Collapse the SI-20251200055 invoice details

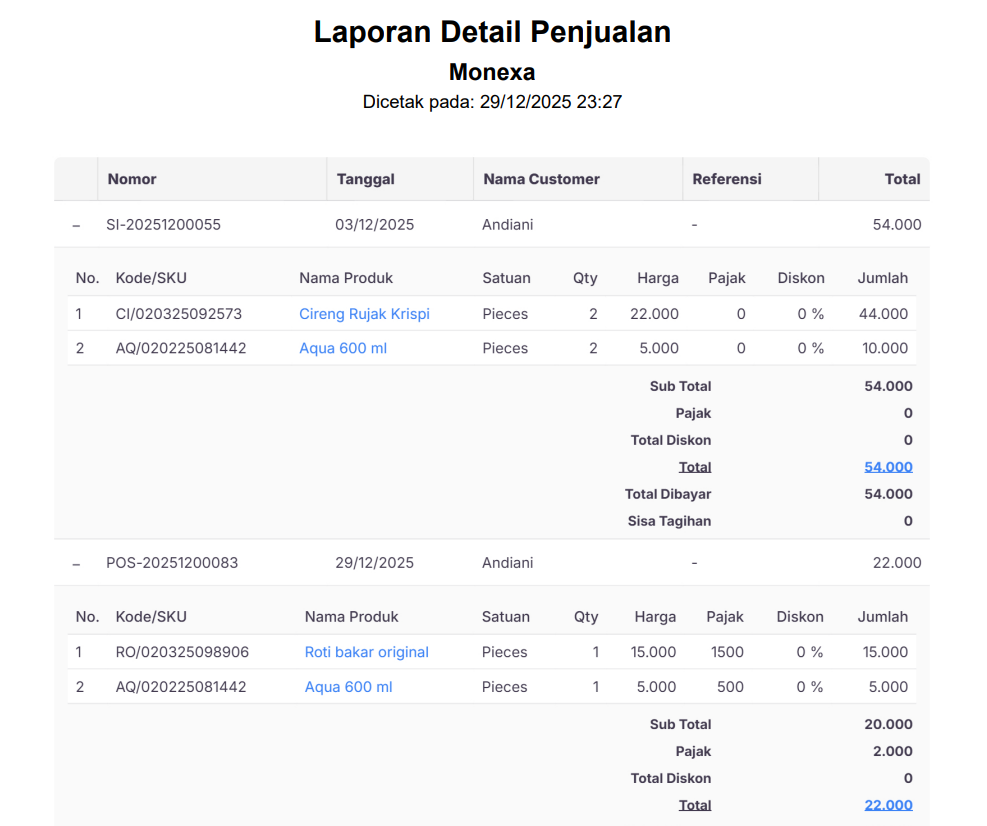coord(76,226)
